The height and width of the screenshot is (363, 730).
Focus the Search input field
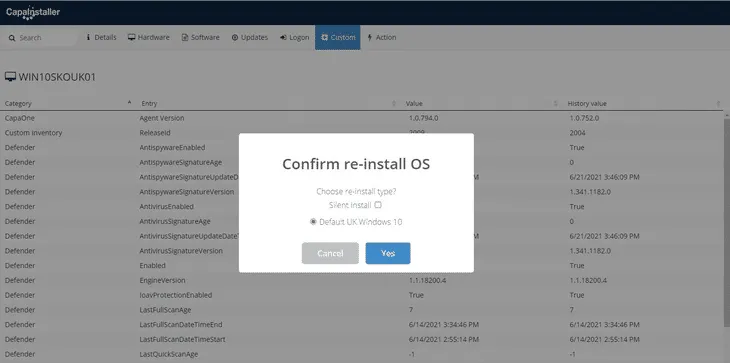(x=41, y=38)
